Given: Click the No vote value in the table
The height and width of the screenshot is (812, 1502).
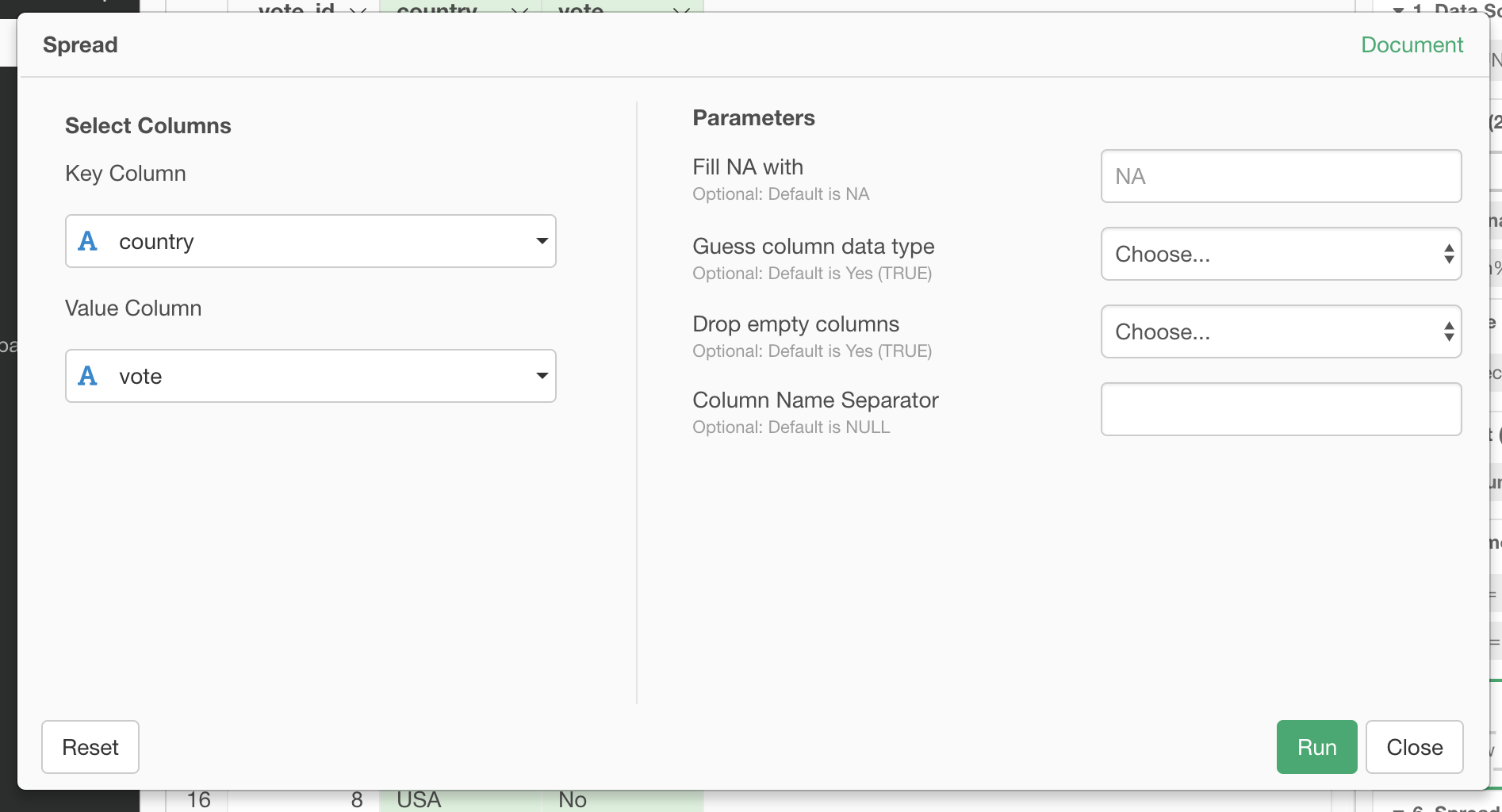Looking at the screenshot, I should pyautogui.click(x=573, y=799).
